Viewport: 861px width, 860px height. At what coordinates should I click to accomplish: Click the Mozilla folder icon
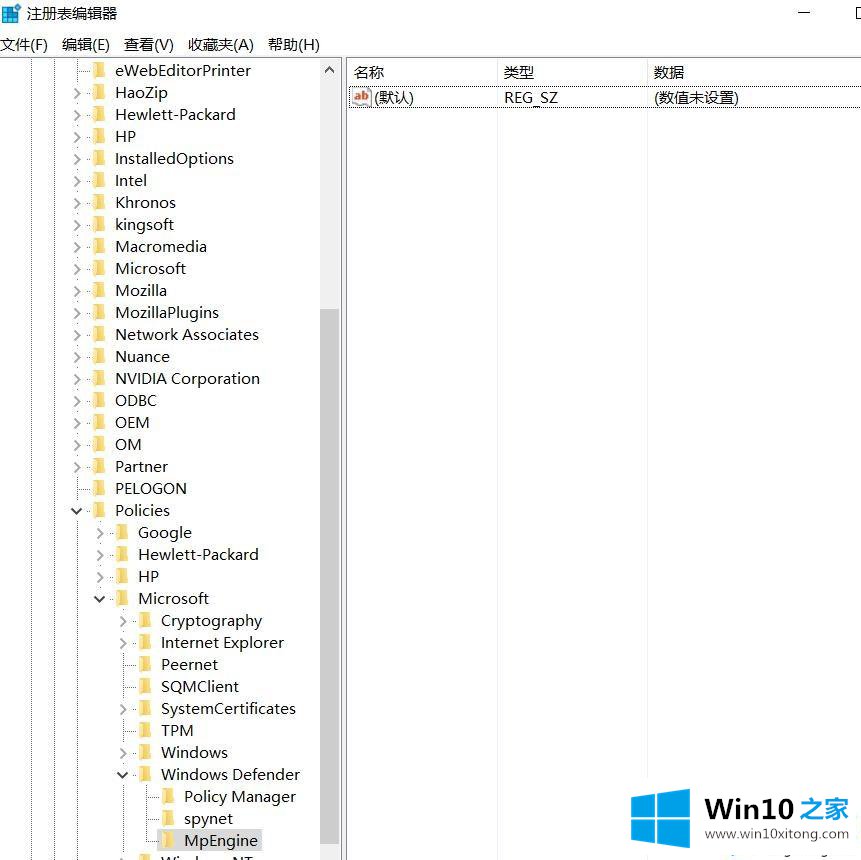(x=99, y=290)
